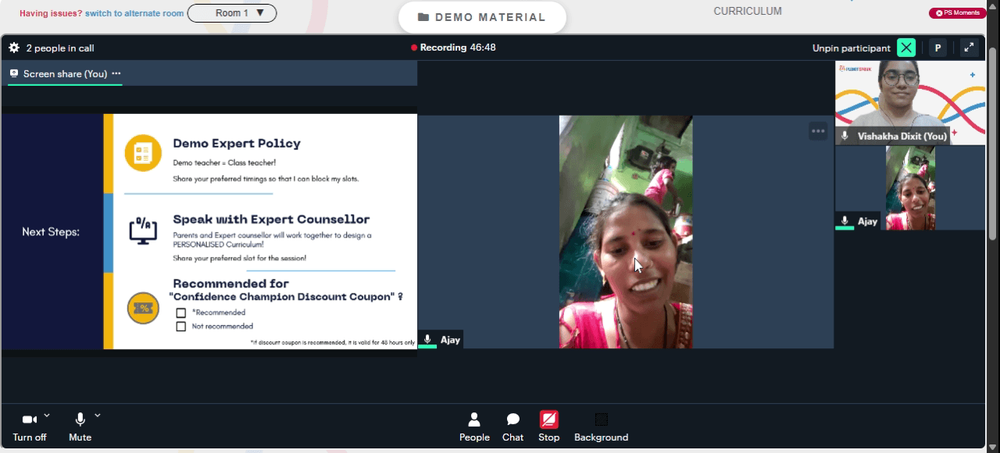This screenshot has height=453, width=1000.
Task: Check the Not recommended checkbox
Action: coord(181,326)
